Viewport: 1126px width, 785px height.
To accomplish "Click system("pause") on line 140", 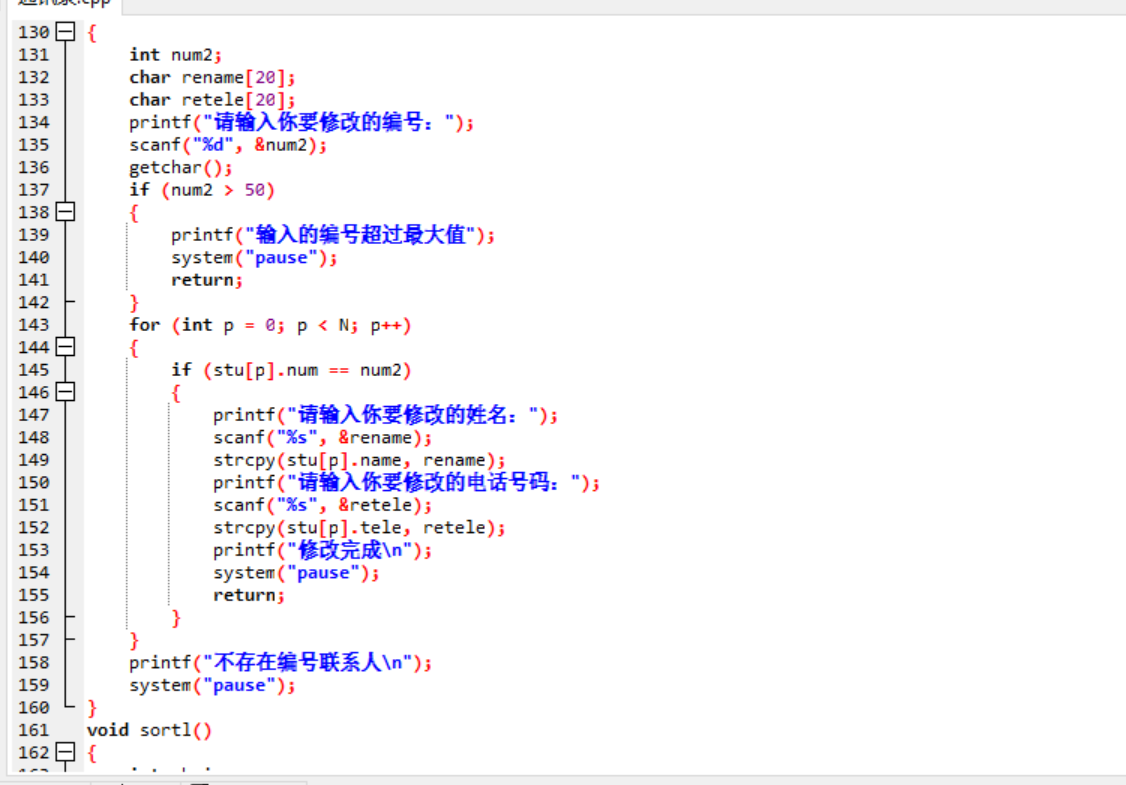I will pyautogui.click(x=254, y=257).
